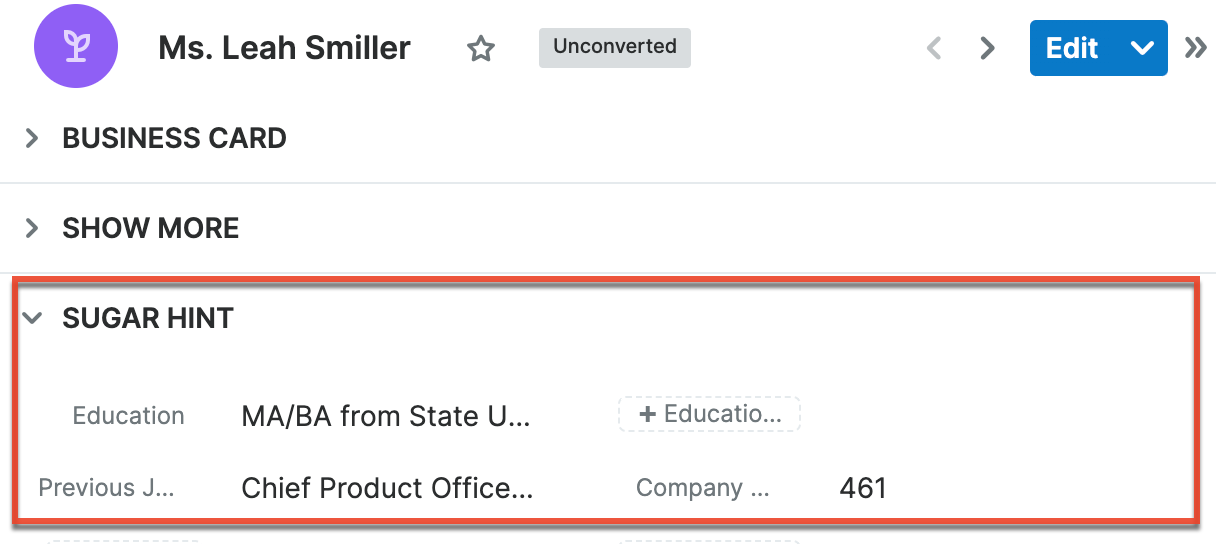Open the Edit actions dropdown arrow
The height and width of the screenshot is (544, 1216).
[x=1142, y=48]
